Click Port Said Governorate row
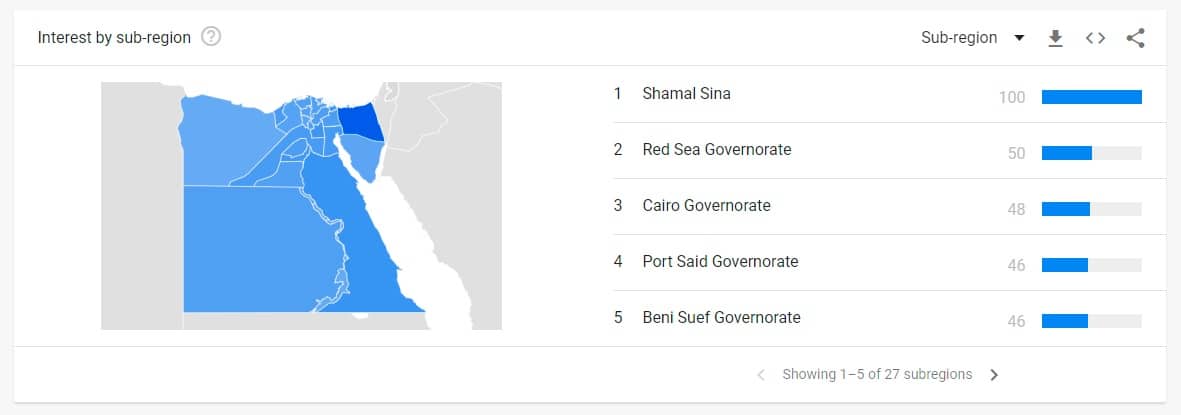The height and width of the screenshot is (415, 1181). (878, 262)
